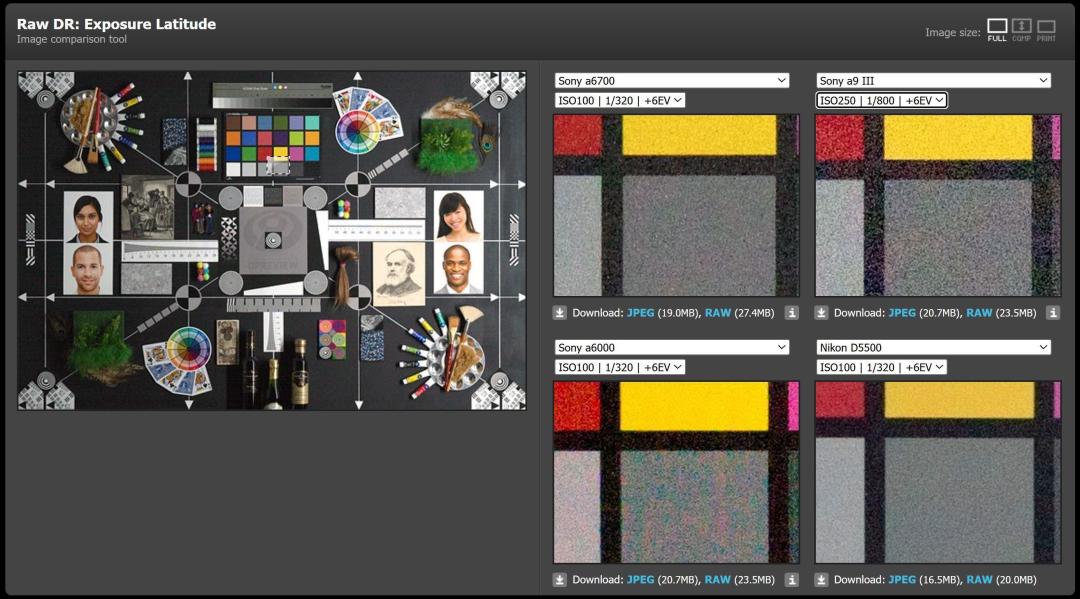Open the Sony a9 III camera dropdown
This screenshot has width=1080, height=599.
pos(933,81)
